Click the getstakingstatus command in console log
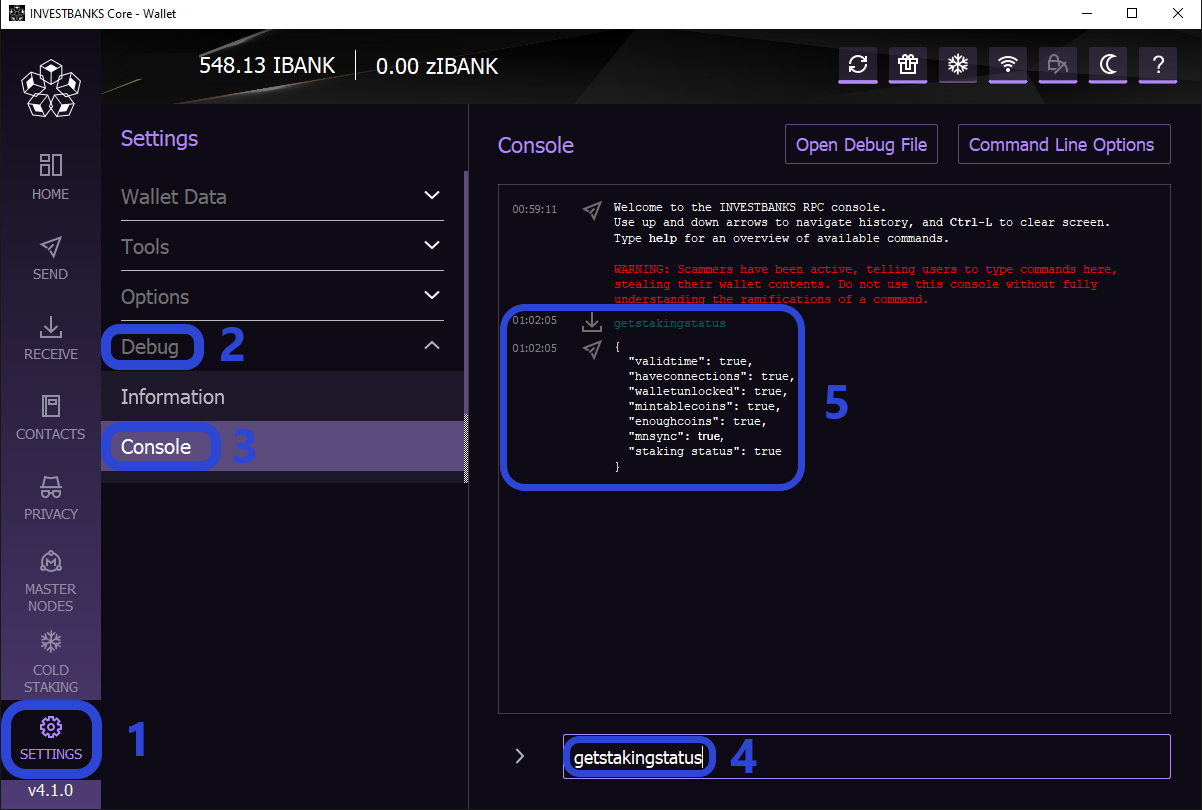 click(x=669, y=323)
